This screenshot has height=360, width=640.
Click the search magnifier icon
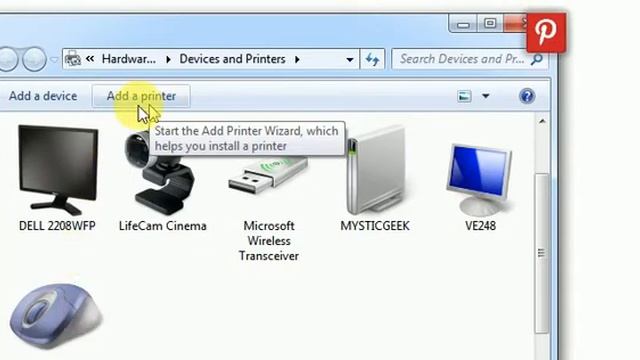point(537,60)
